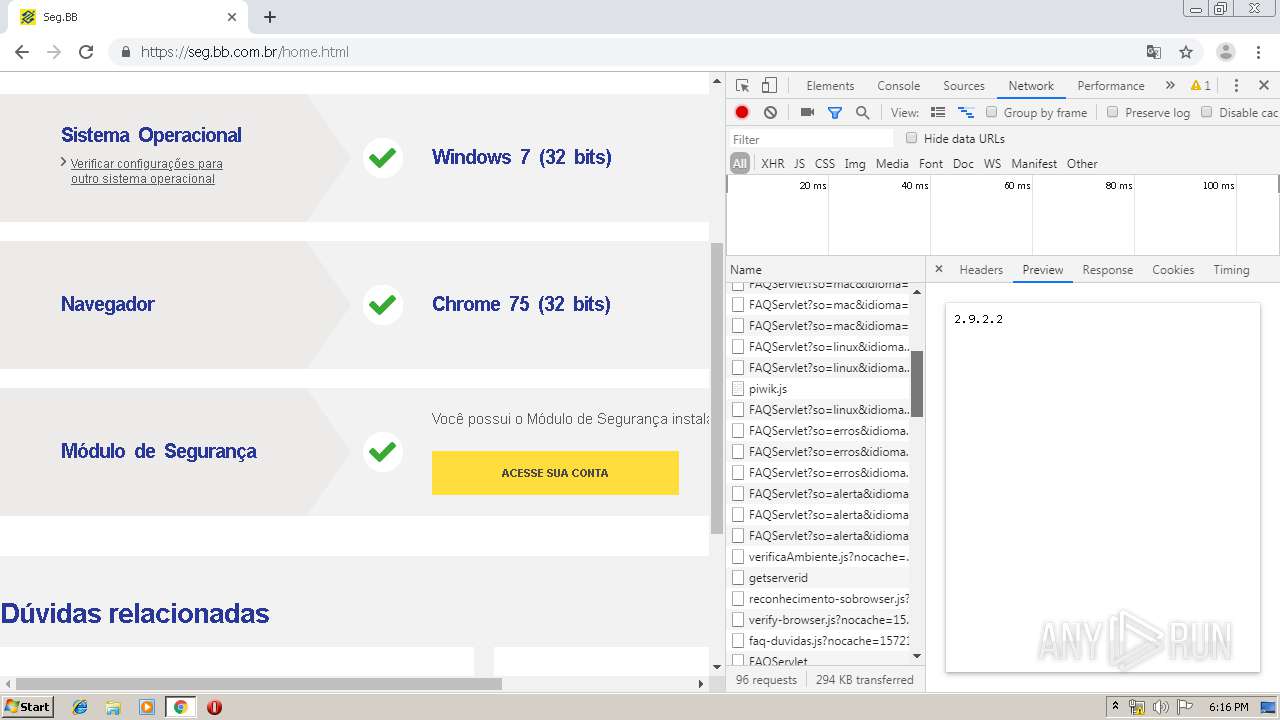Reload the page

click(86, 52)
